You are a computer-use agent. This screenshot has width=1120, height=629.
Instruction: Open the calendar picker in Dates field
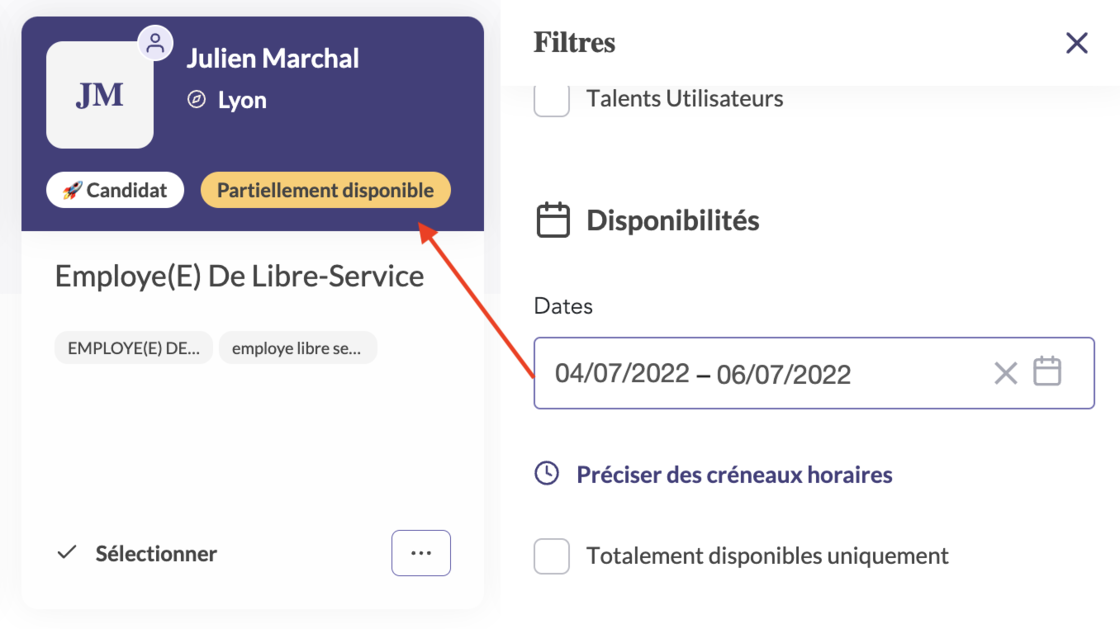pos(1047,371)
